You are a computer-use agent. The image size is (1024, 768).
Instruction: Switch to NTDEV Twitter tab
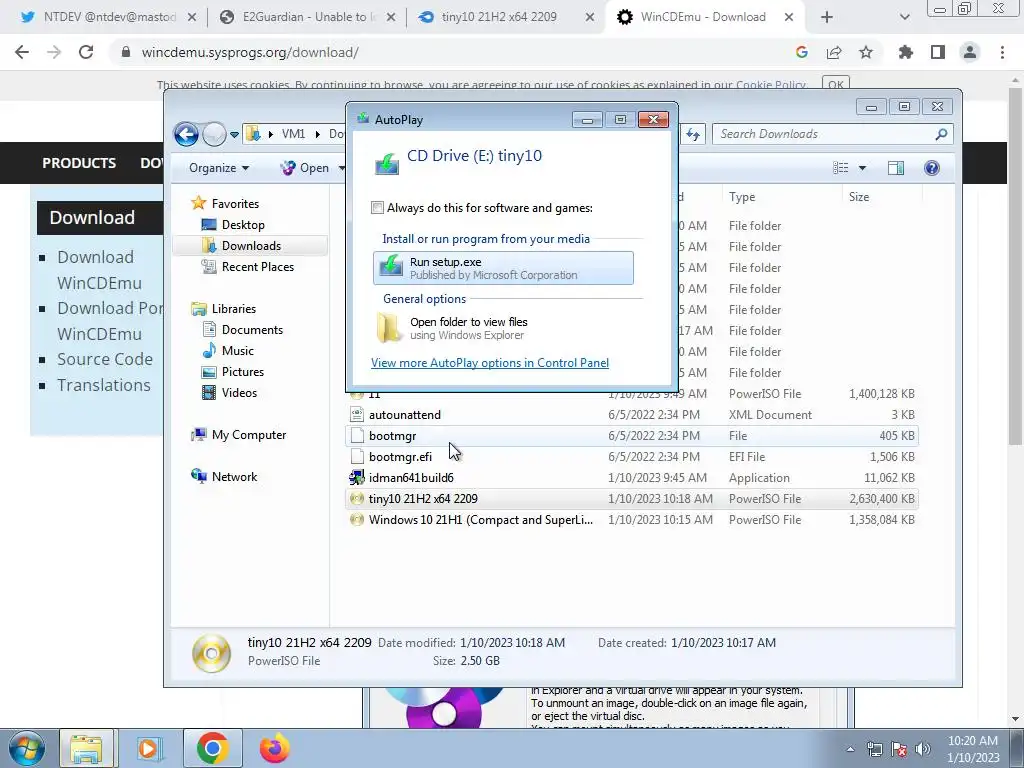pyautogui.click(x=108, y=17)
